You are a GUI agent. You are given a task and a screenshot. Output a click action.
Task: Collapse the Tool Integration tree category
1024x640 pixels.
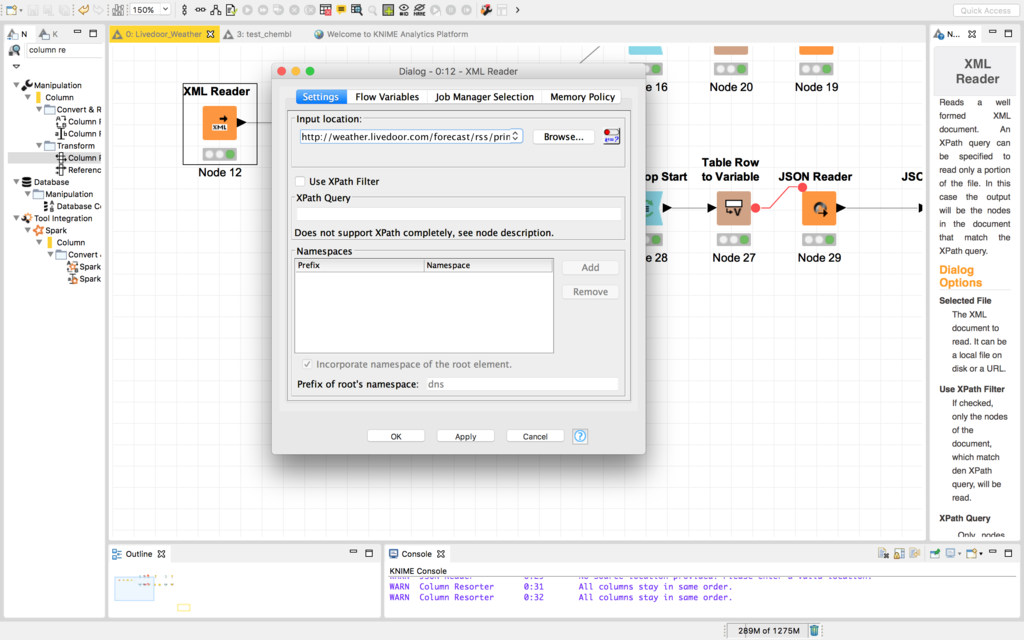[16, 218]
